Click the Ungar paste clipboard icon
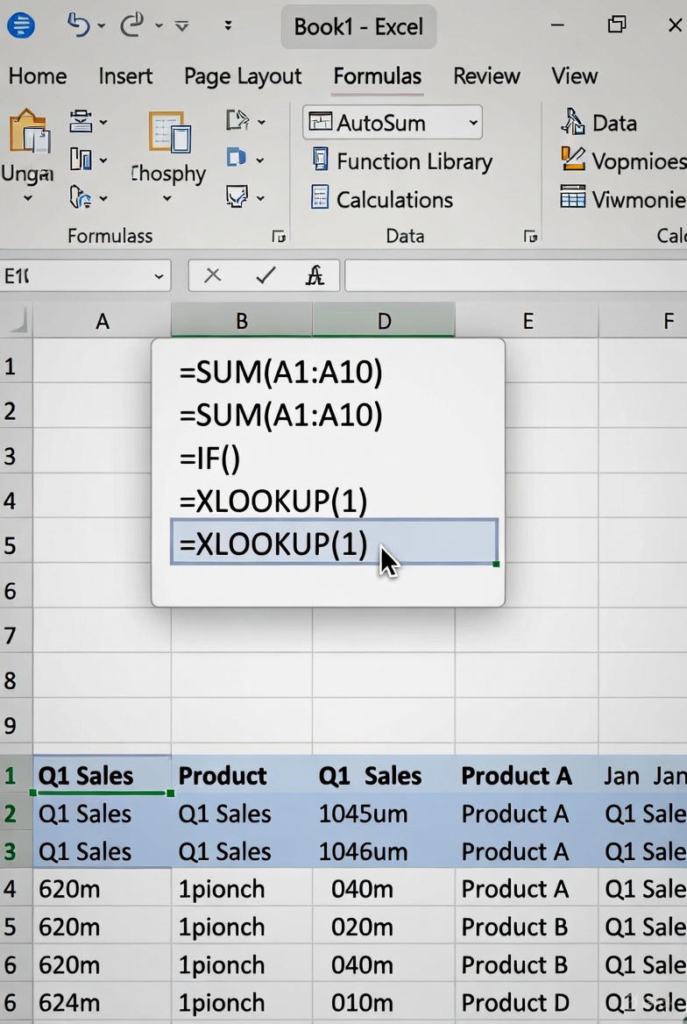The width and height of the screenshot is (687, 1024). pos(28,133)
